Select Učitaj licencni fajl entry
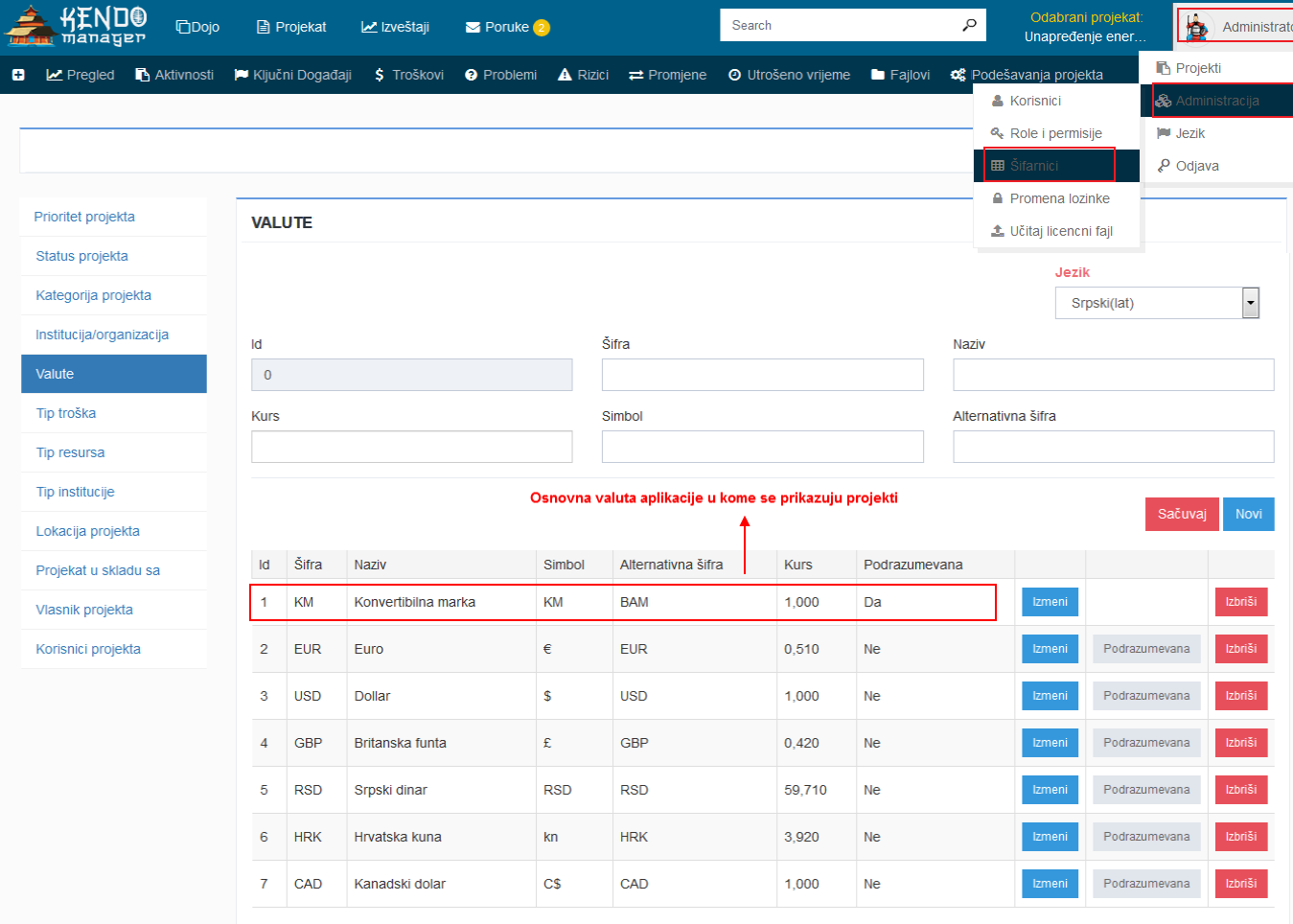The height and width of the screenshot is (924, 1293). click(1056, 231)
